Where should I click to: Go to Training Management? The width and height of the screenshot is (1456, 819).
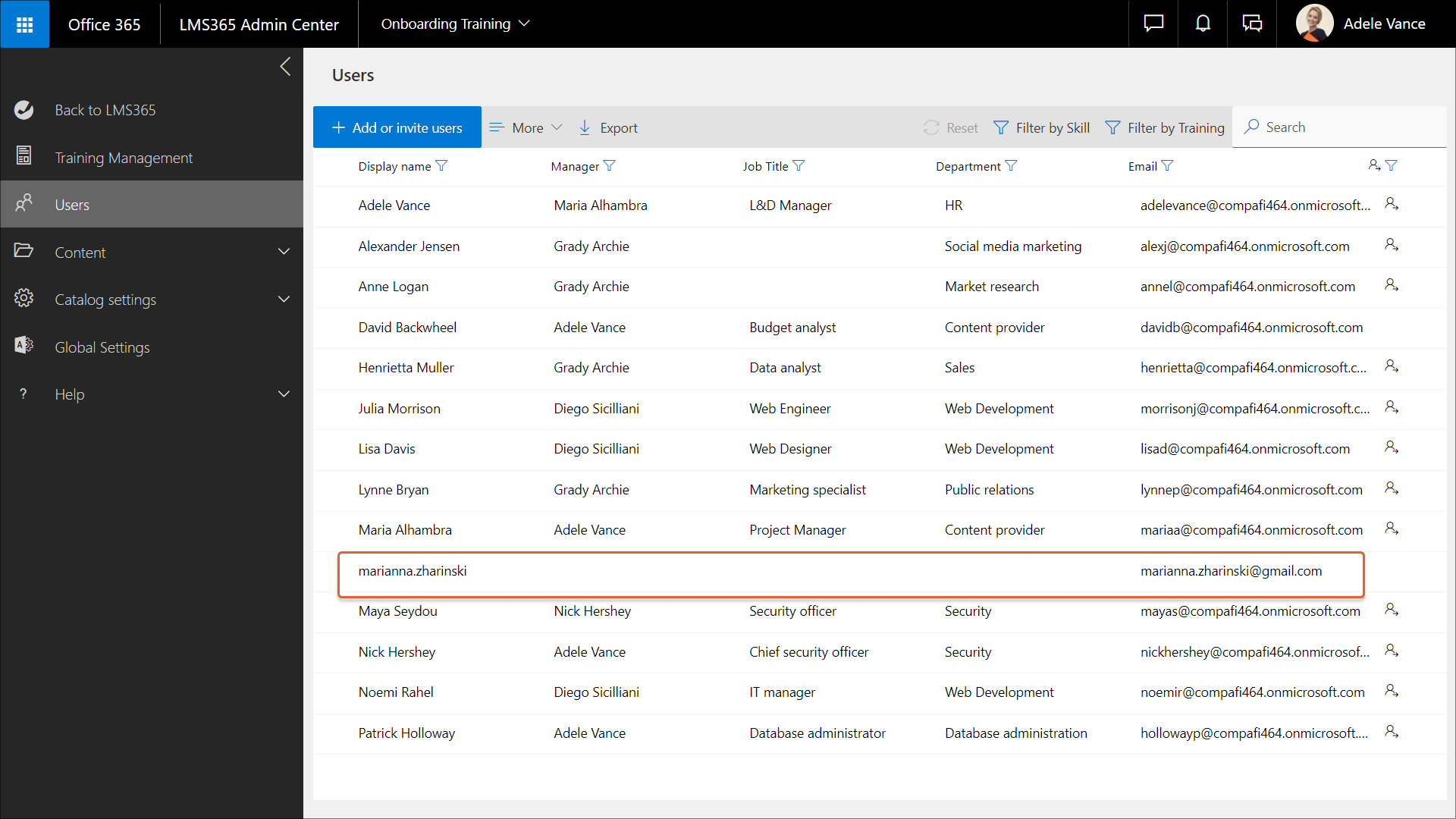tap(124, 158)
